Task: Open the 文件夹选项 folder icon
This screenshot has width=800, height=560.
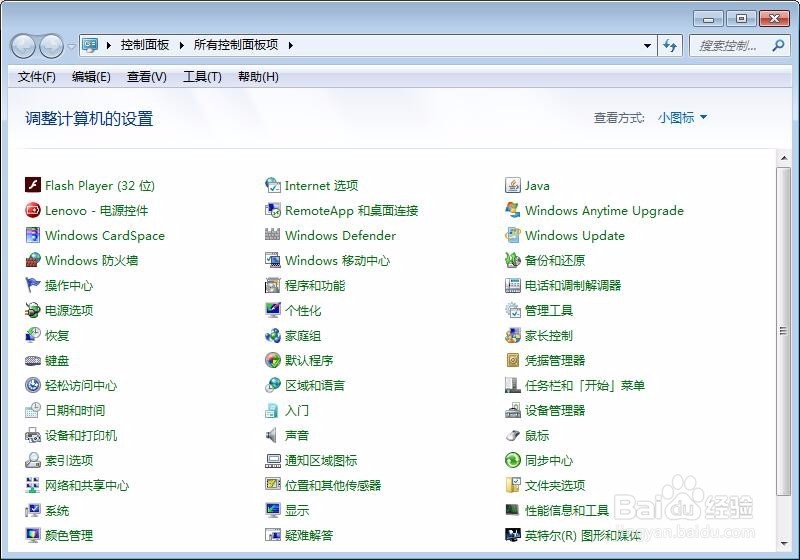Action: [513, 485]
